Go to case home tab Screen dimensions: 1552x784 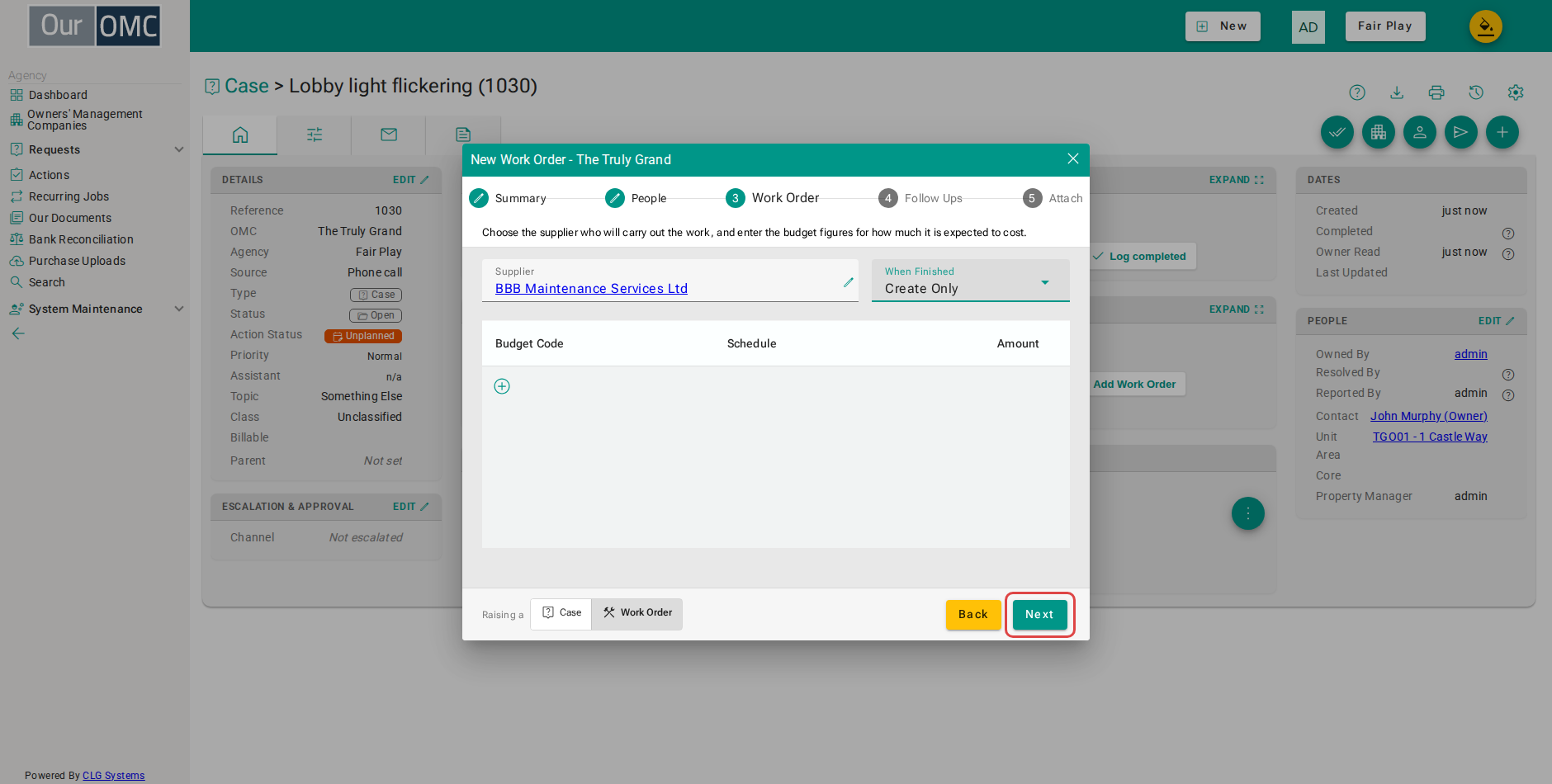click(240, 135)
